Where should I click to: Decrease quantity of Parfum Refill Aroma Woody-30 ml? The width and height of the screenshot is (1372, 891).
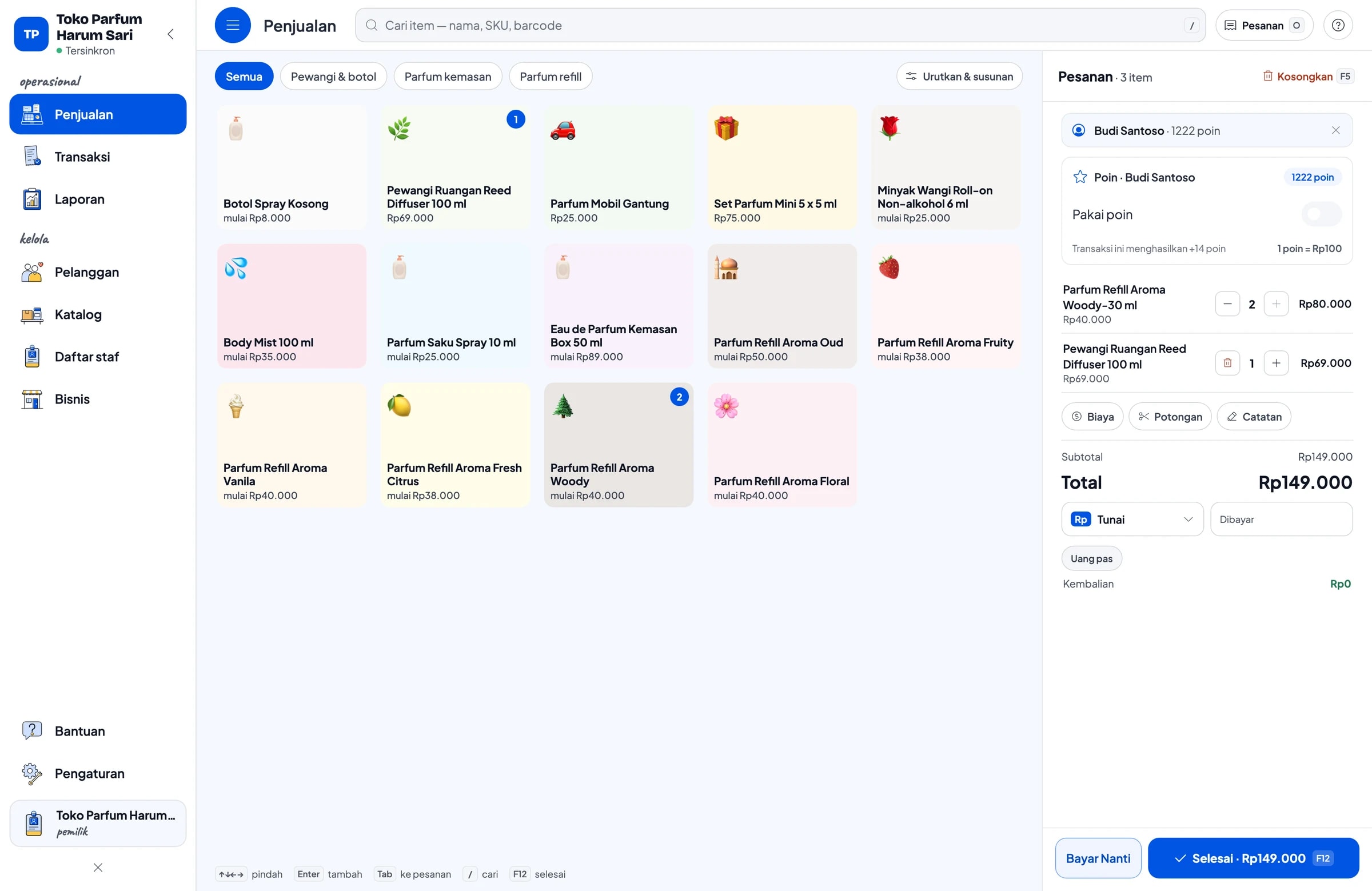[x=1227, y=303]
